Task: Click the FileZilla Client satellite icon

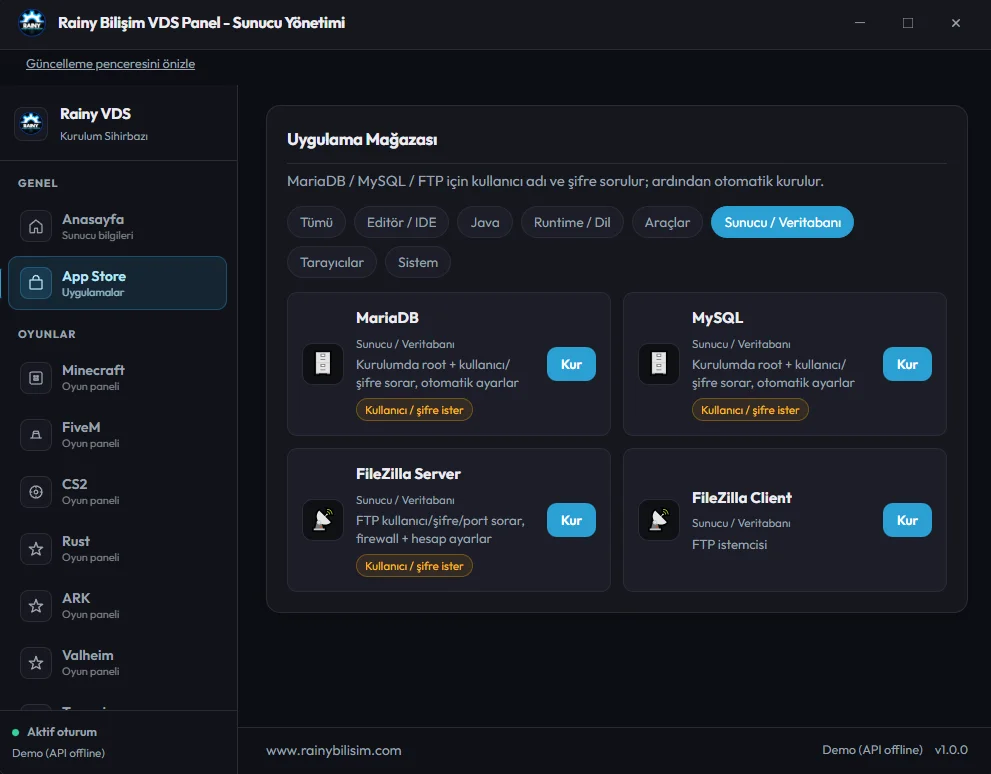Action: [659, 519]
